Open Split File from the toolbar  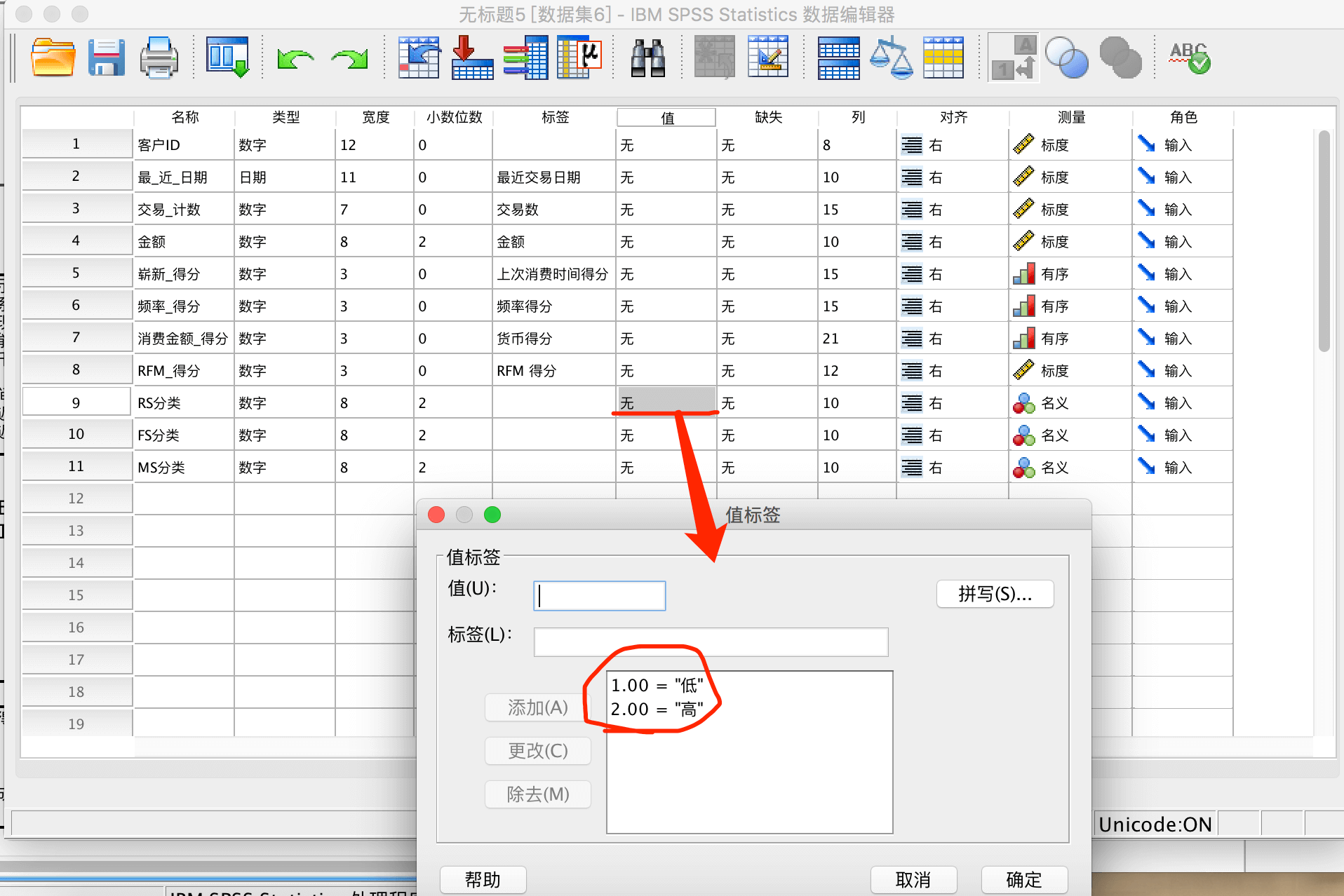(x=838, y=57)
